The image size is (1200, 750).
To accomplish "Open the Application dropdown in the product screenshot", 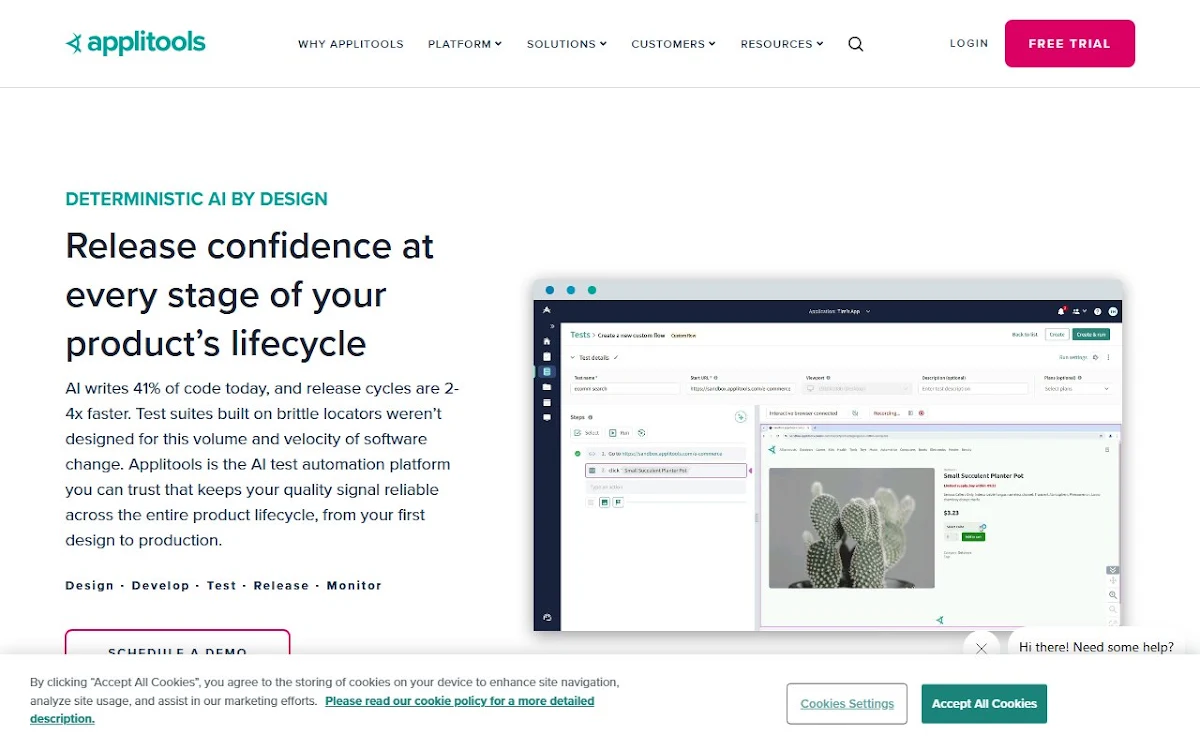I will tap(840, 311).
